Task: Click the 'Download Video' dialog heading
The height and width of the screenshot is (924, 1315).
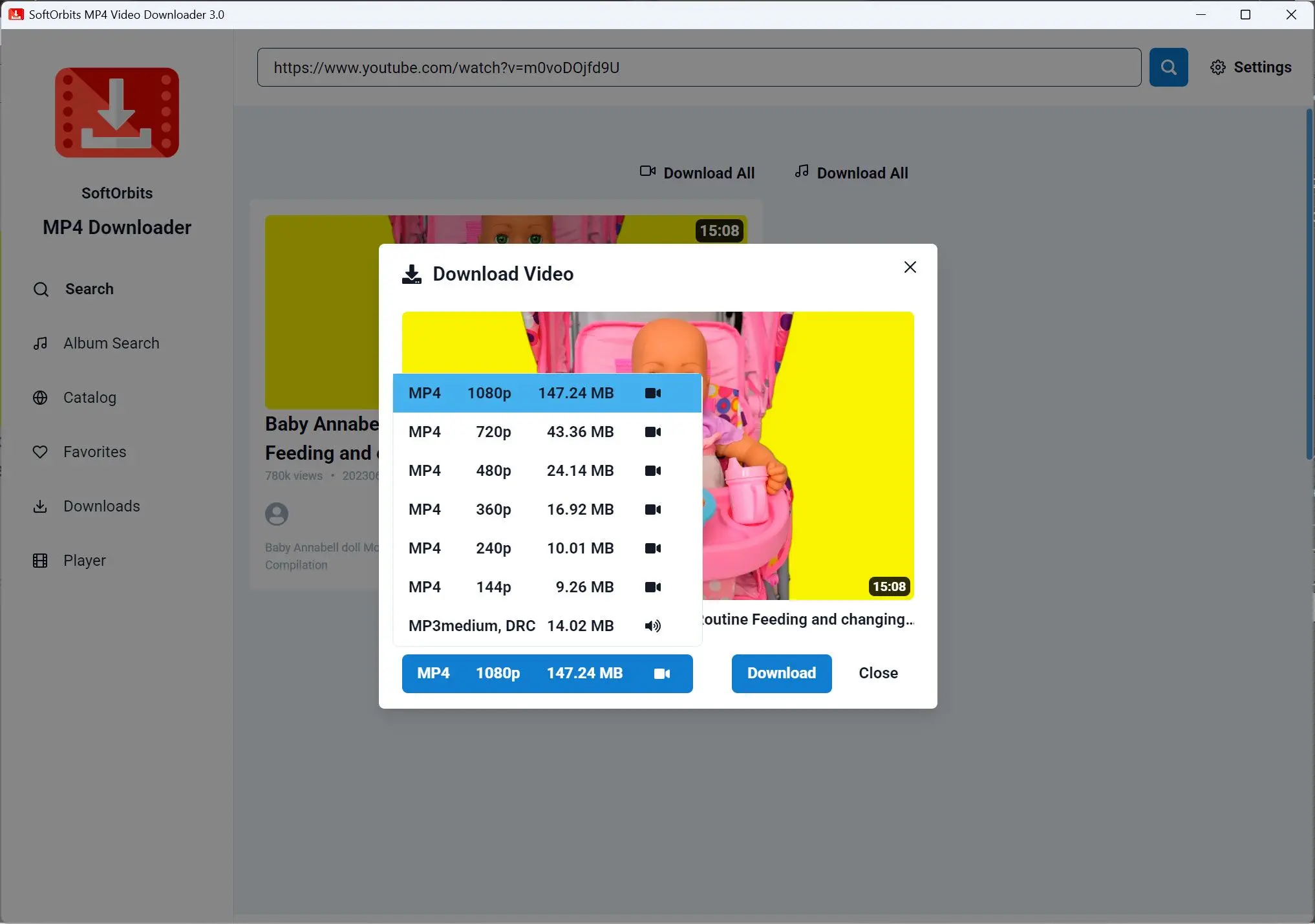Action: tap(503, 274)
